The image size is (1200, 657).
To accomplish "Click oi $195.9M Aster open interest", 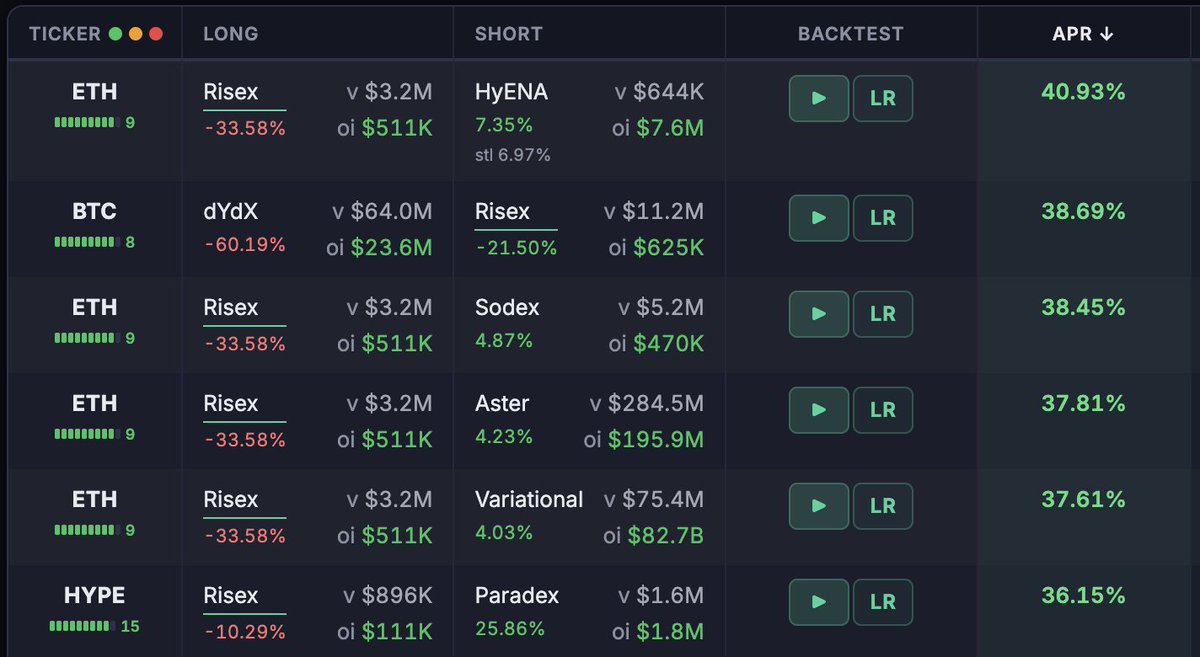I will coord(644,440).
